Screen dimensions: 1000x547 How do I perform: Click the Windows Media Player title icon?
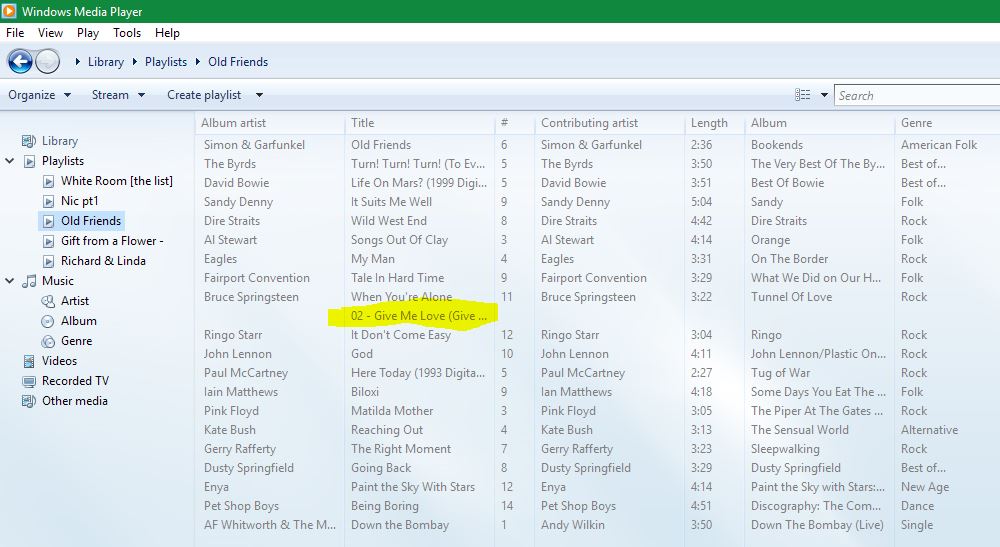click(8, 11)
